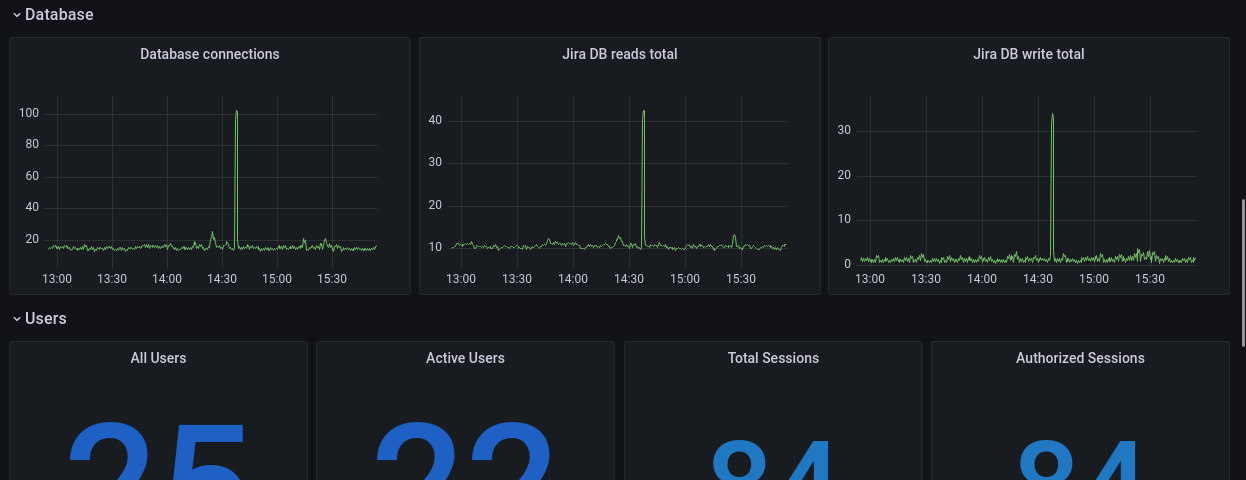Image resolution: width=1246 pixels, height=480 pixels.
Task: Click the peak in Jira DB write graph
Action: (x=1052, y=115)
